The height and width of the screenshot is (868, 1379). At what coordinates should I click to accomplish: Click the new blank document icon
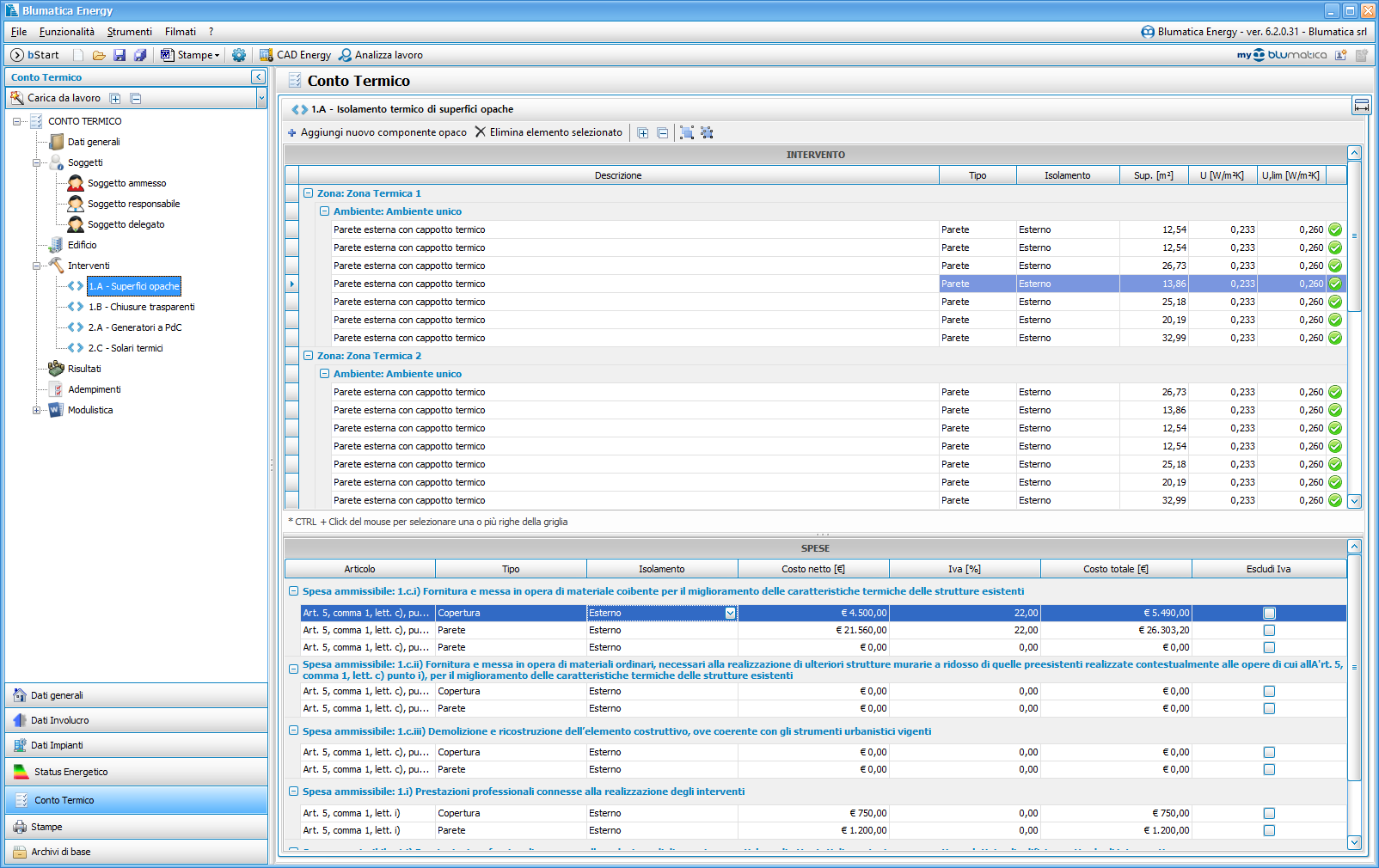78,55
